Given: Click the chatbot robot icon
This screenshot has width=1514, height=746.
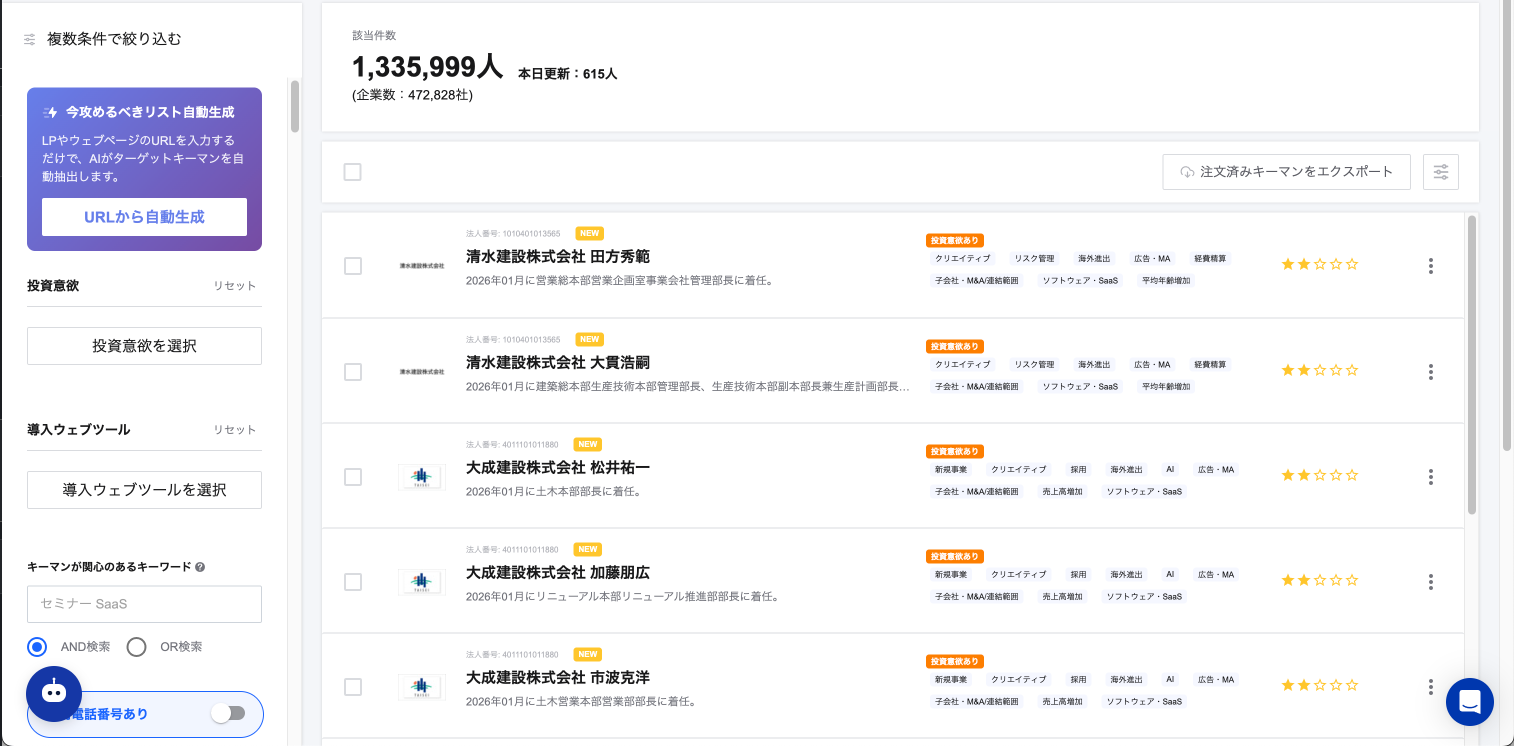Looking at the screenshot, I should tap(54, 693).
